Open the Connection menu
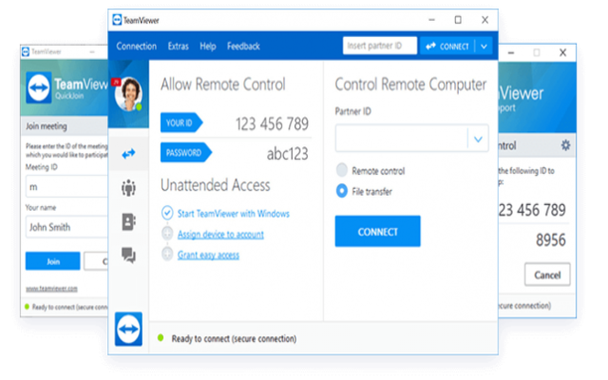The height and width of the screenshot is (380, 608). [x=136, y=46]
